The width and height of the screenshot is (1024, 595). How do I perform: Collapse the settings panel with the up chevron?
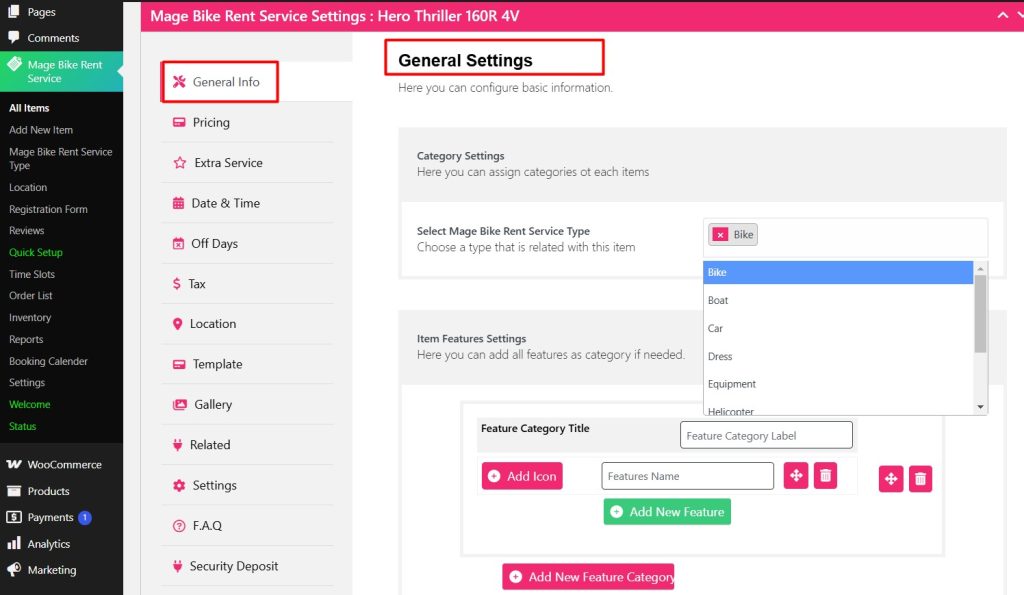point(1003,16)
